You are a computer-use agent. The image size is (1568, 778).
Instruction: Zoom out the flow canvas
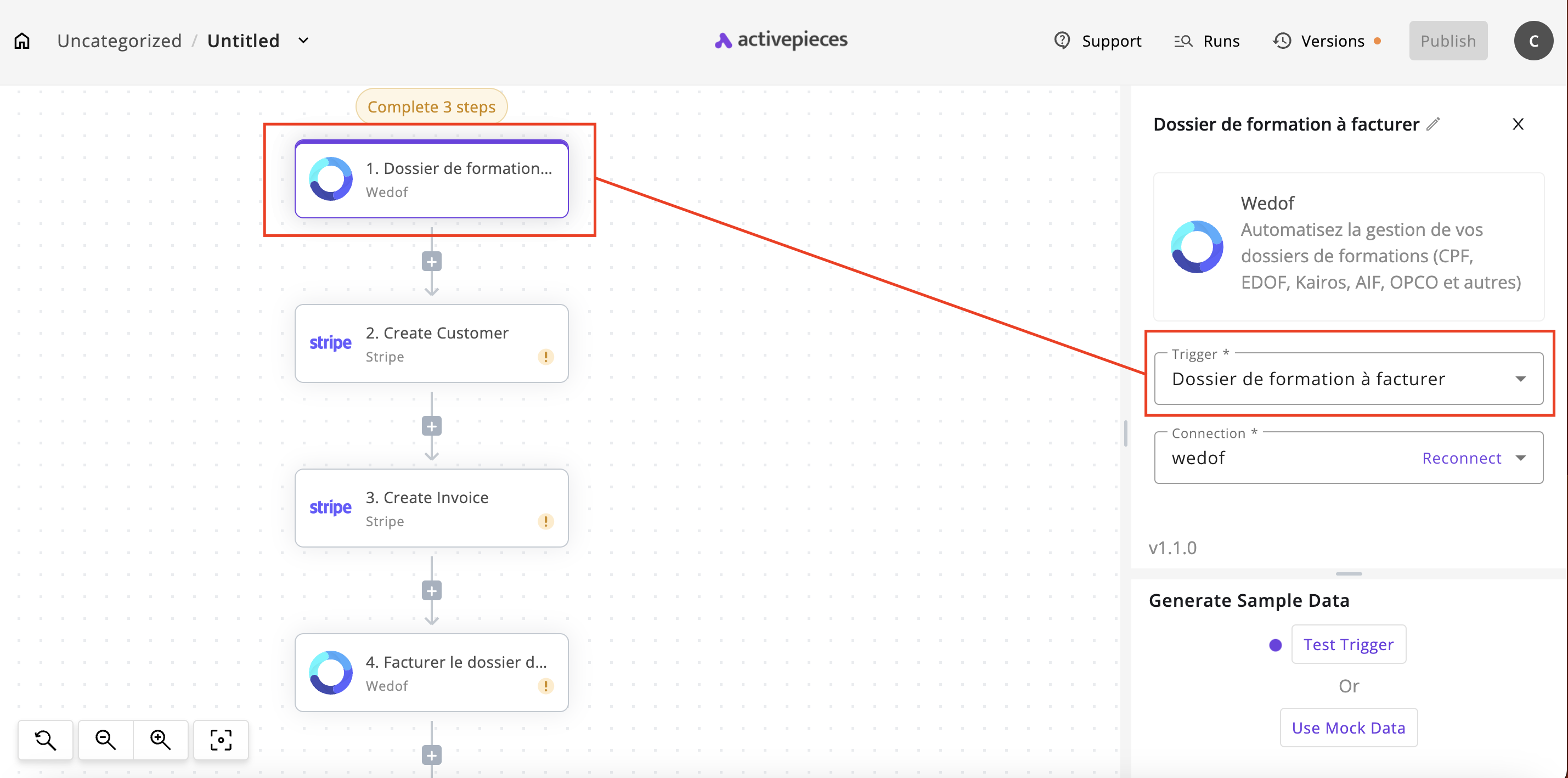click(105, 740)
